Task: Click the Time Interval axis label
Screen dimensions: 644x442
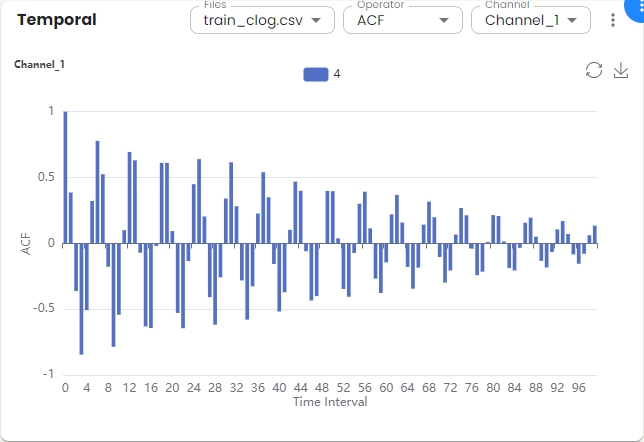Action: (330, 402)
